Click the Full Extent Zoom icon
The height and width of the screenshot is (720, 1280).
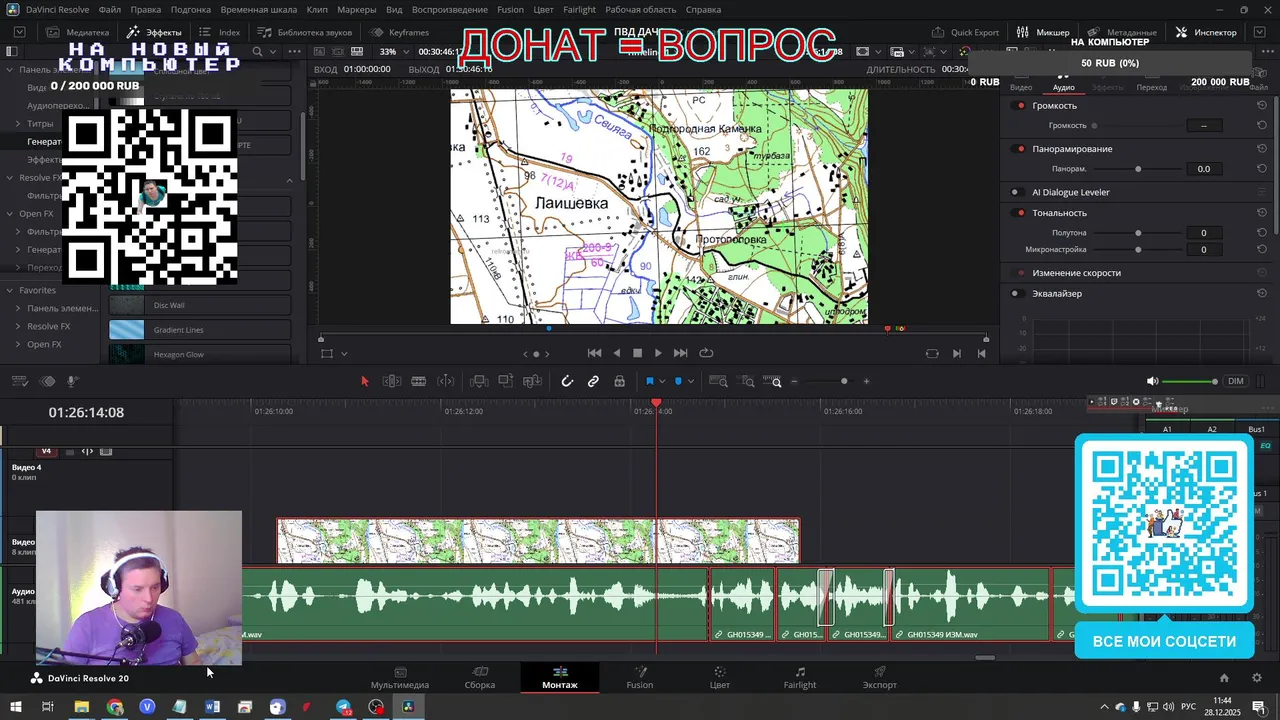pos(718,381)
